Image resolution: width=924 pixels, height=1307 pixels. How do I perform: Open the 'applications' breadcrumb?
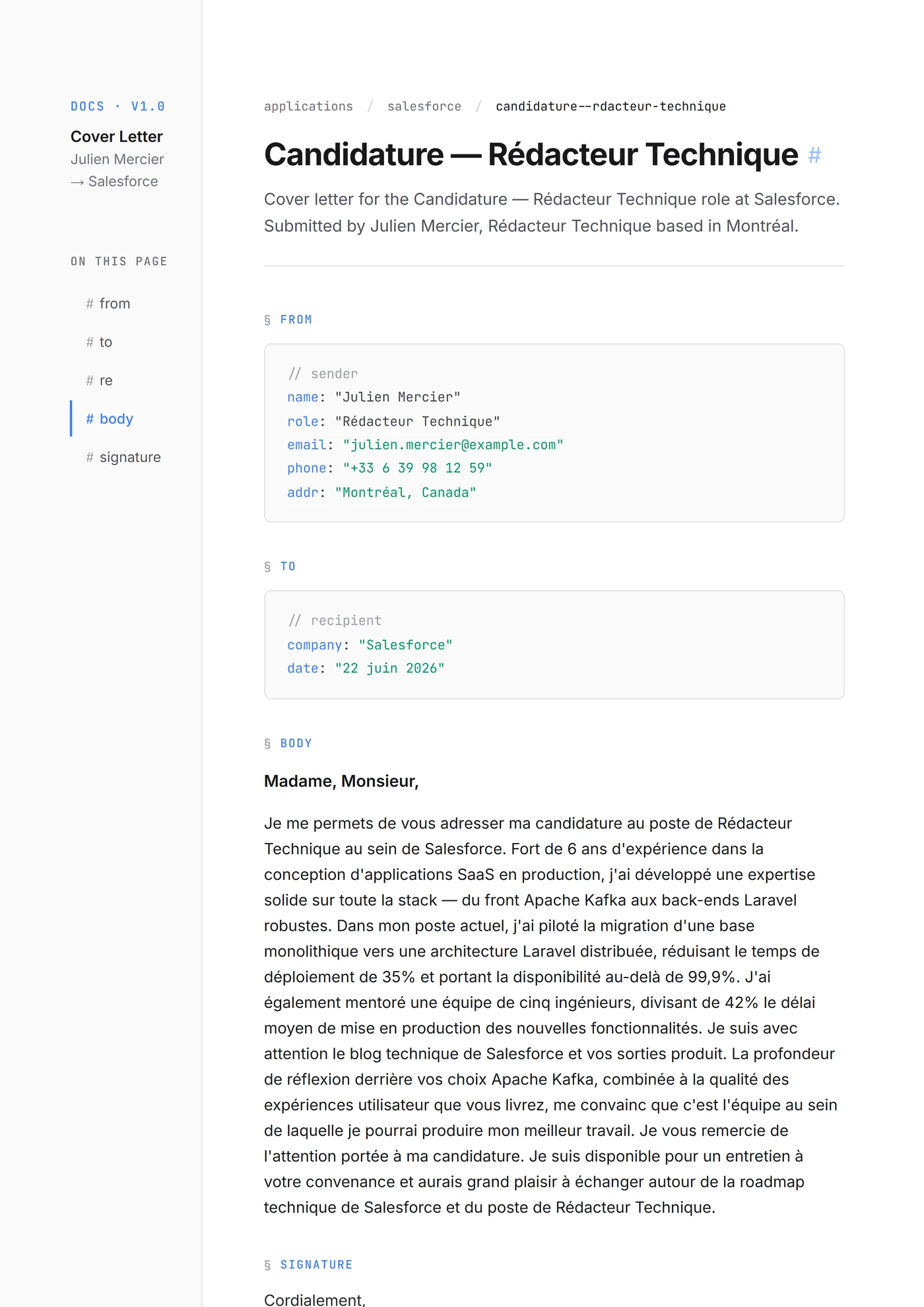(308, 106)
